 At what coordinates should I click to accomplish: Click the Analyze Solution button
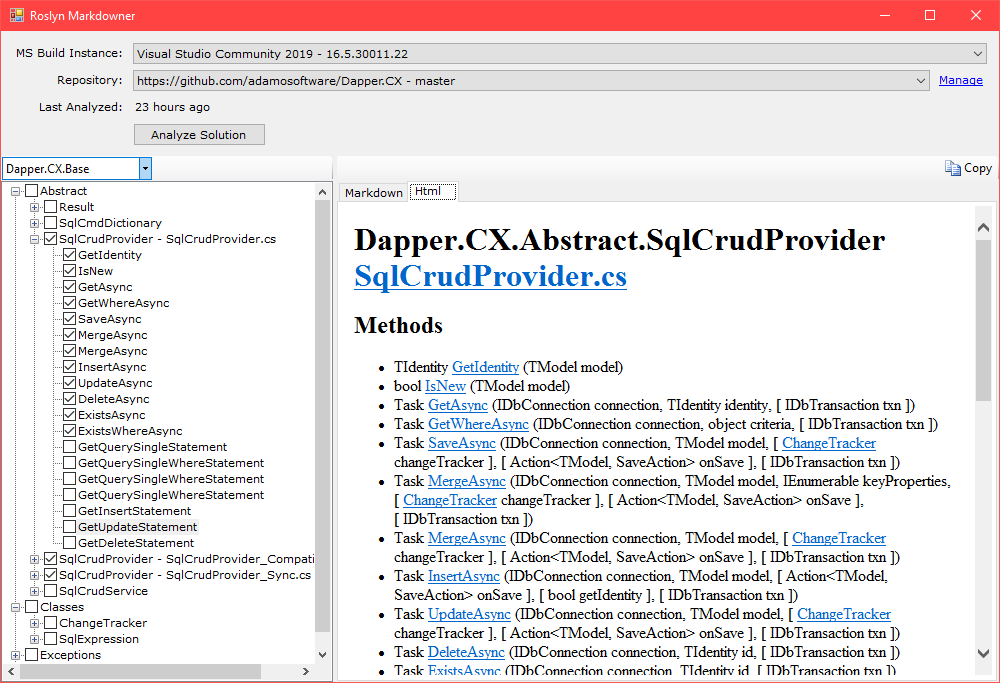click(199, 135)
